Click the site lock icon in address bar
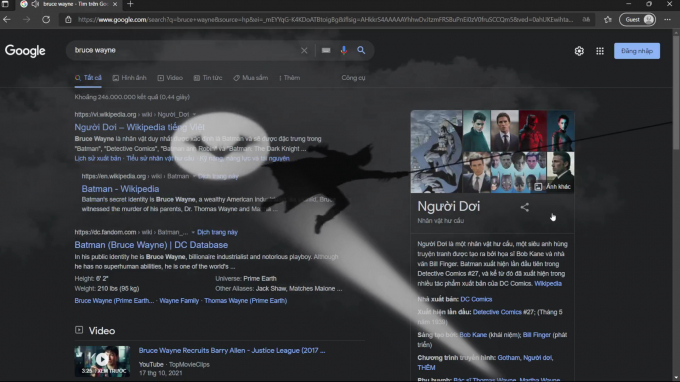680x382 pixels. click(68, 20)
